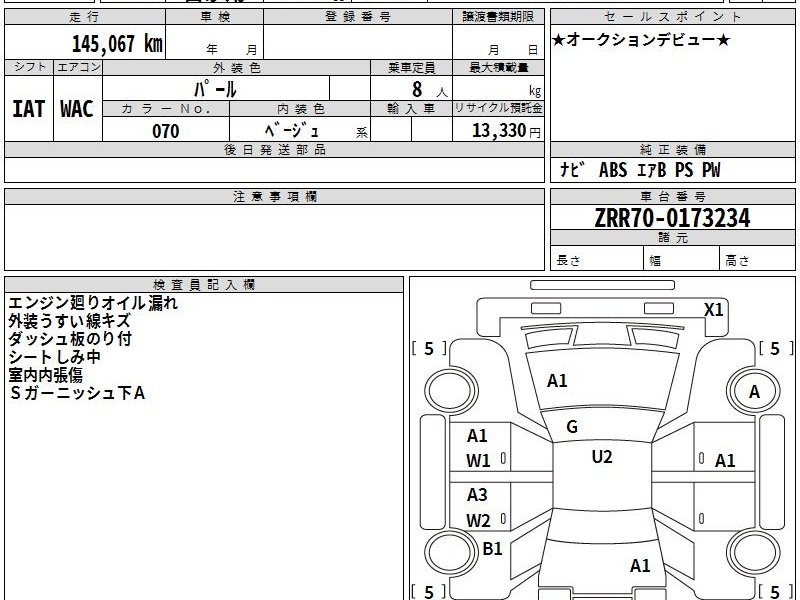The height and width of the screenshot is (600, 800).
Task: Select the A1 mark directly above W1
Action: tap(477, 436)
